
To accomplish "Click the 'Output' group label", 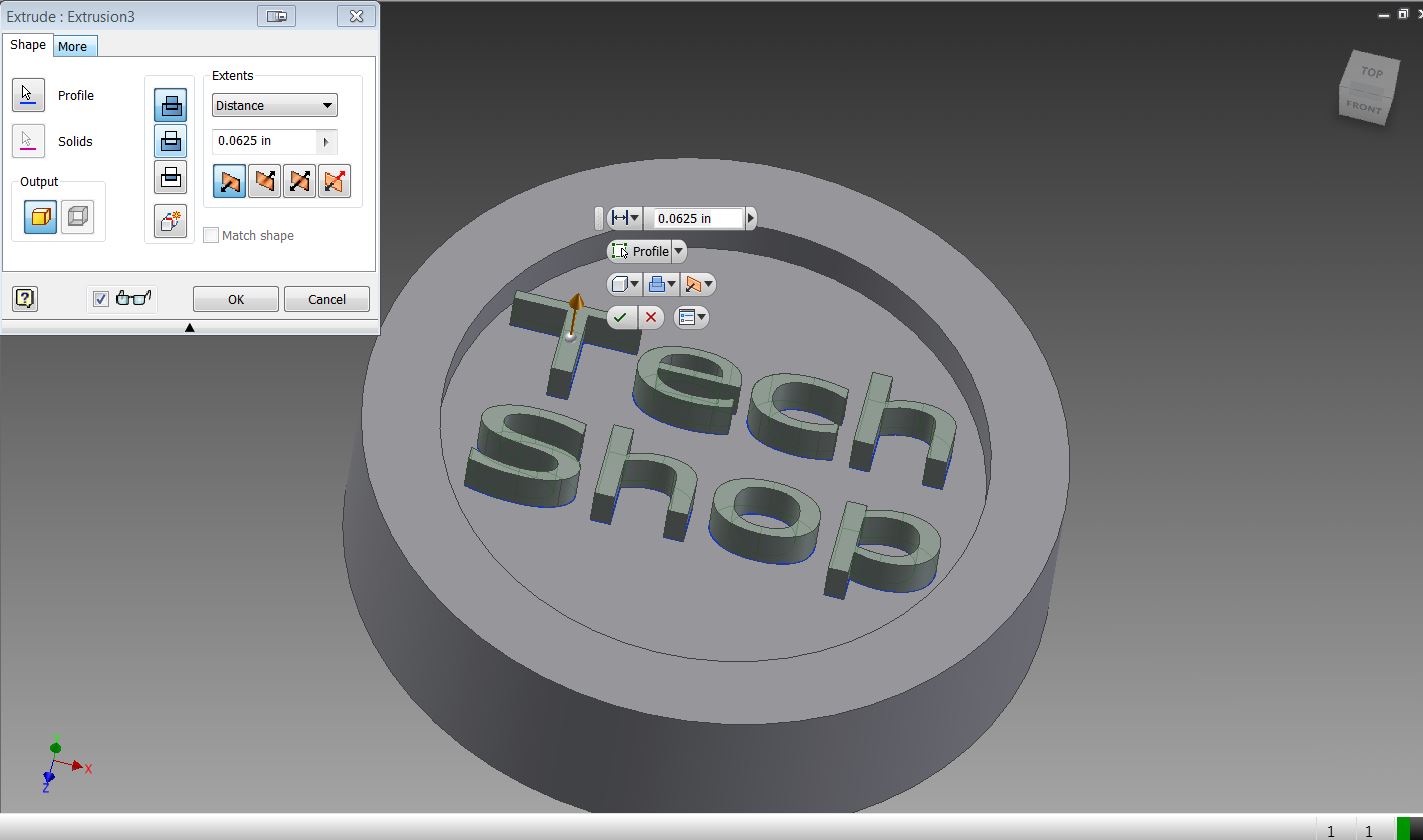I will [39, 182].
